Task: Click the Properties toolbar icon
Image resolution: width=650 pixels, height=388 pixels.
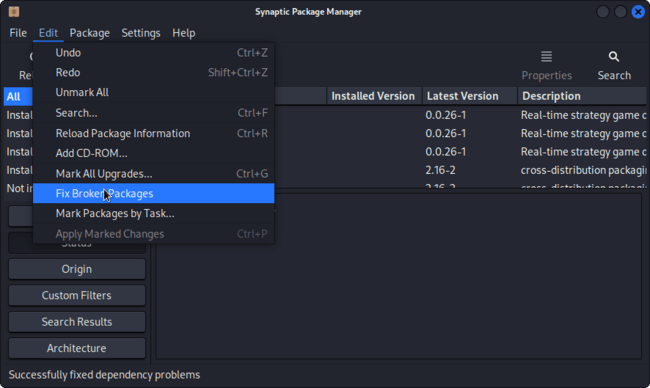Action: [546, 56]
